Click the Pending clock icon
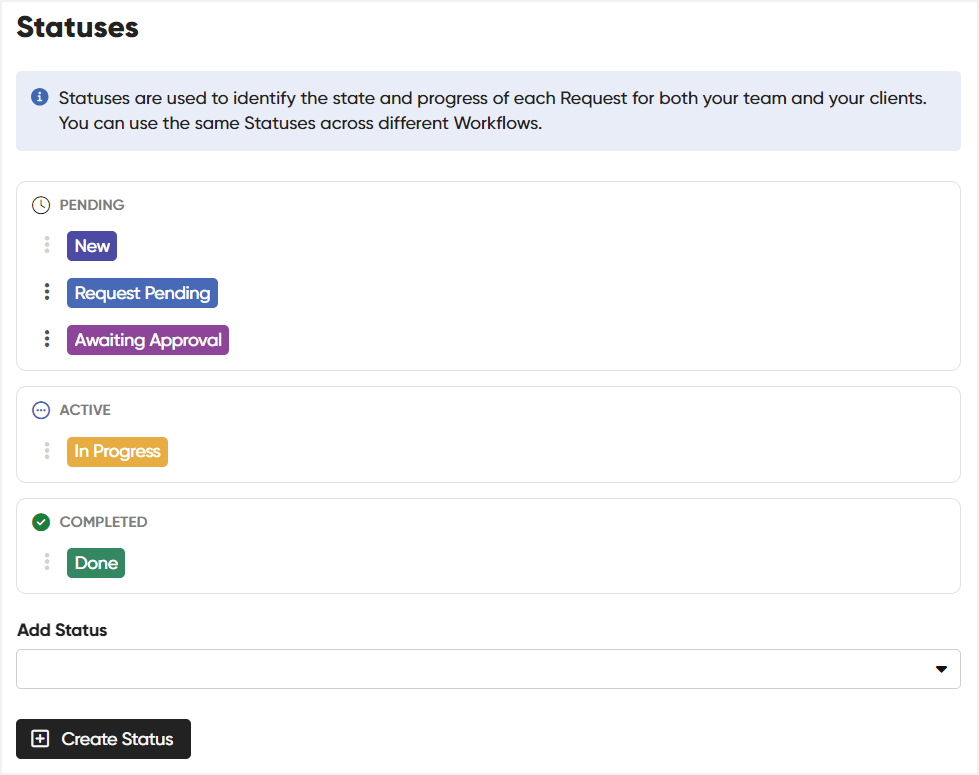This screenshot has width=979, height=775. tap(41, 205)
